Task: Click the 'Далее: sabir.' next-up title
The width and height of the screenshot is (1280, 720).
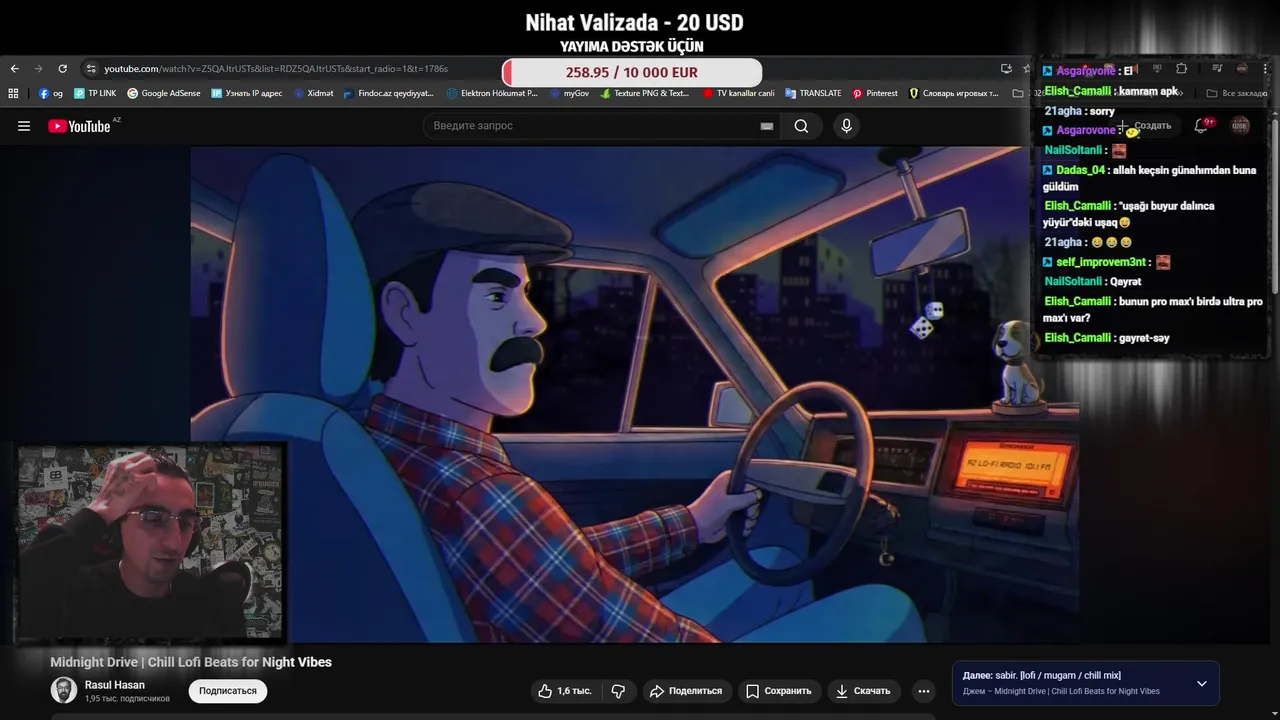Action: point(1042,676)
